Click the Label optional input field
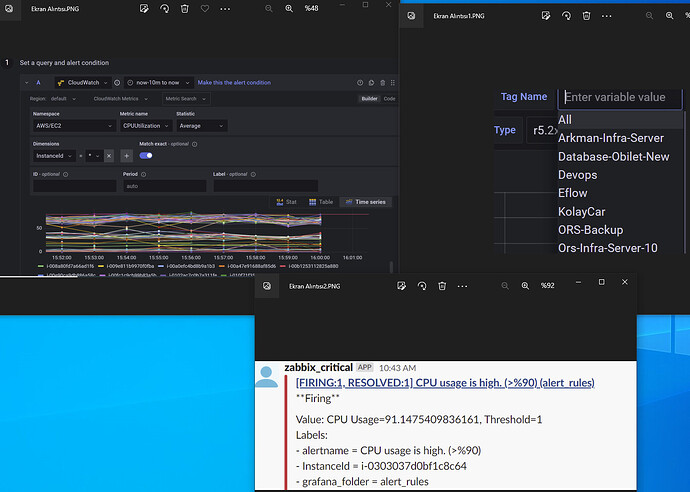The height and width of the screenshot is (492, 690). coord(265,186)
